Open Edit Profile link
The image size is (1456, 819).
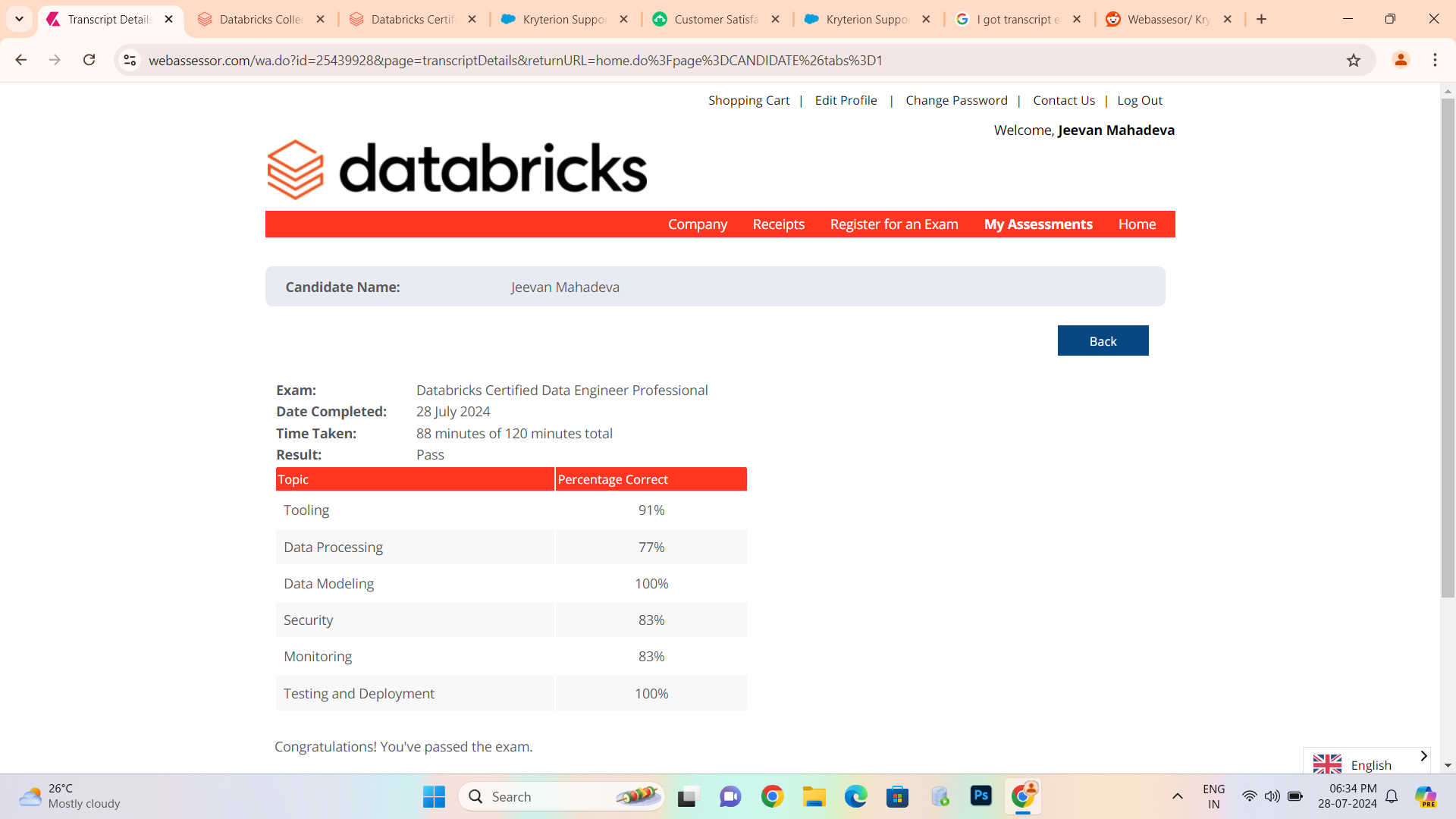[846, 100]
